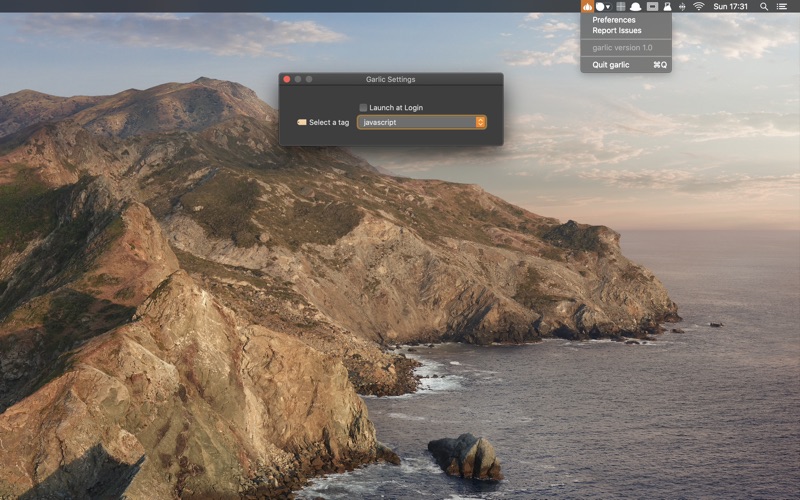800x500 pixels.
Task: Open the hat-shaped menu bar icon
Action: coord(635,6)
